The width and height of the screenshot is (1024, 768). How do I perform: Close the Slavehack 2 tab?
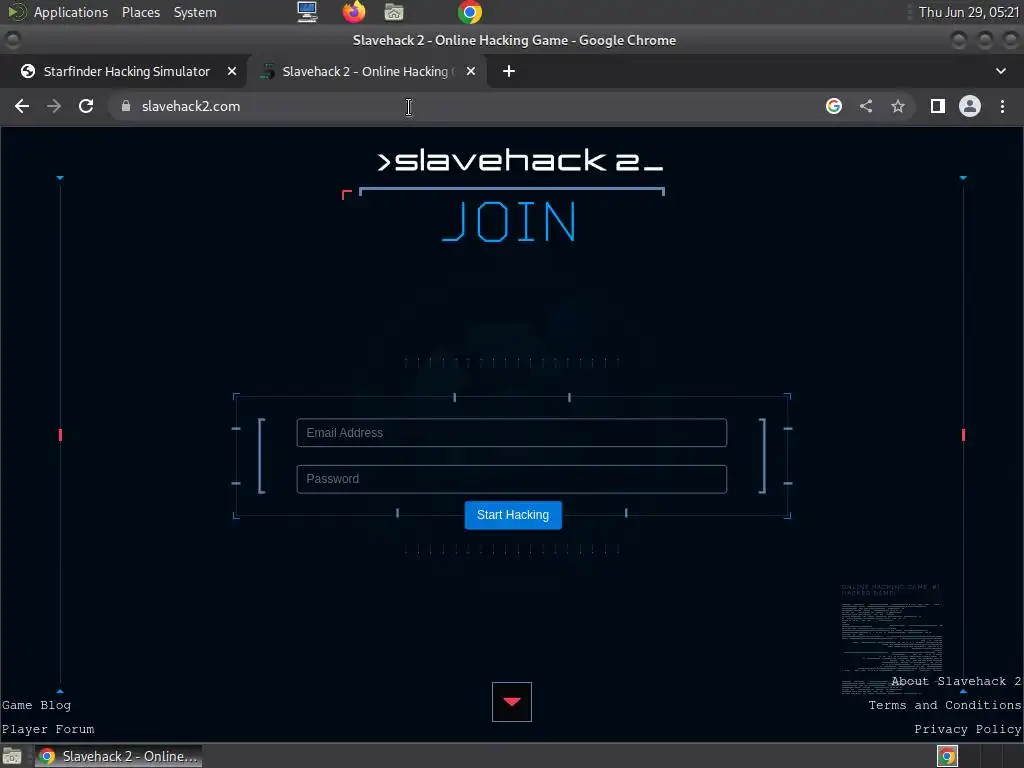pos(471,71)
